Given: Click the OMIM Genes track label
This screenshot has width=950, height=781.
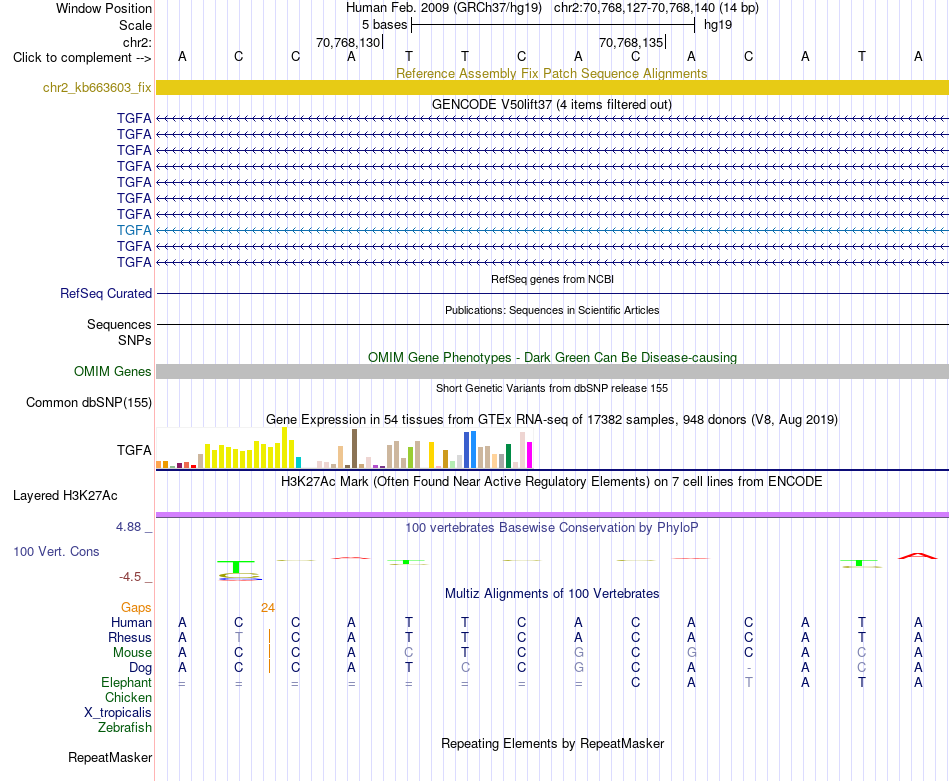Looking at the screenshot, I should tap(113, 371).
